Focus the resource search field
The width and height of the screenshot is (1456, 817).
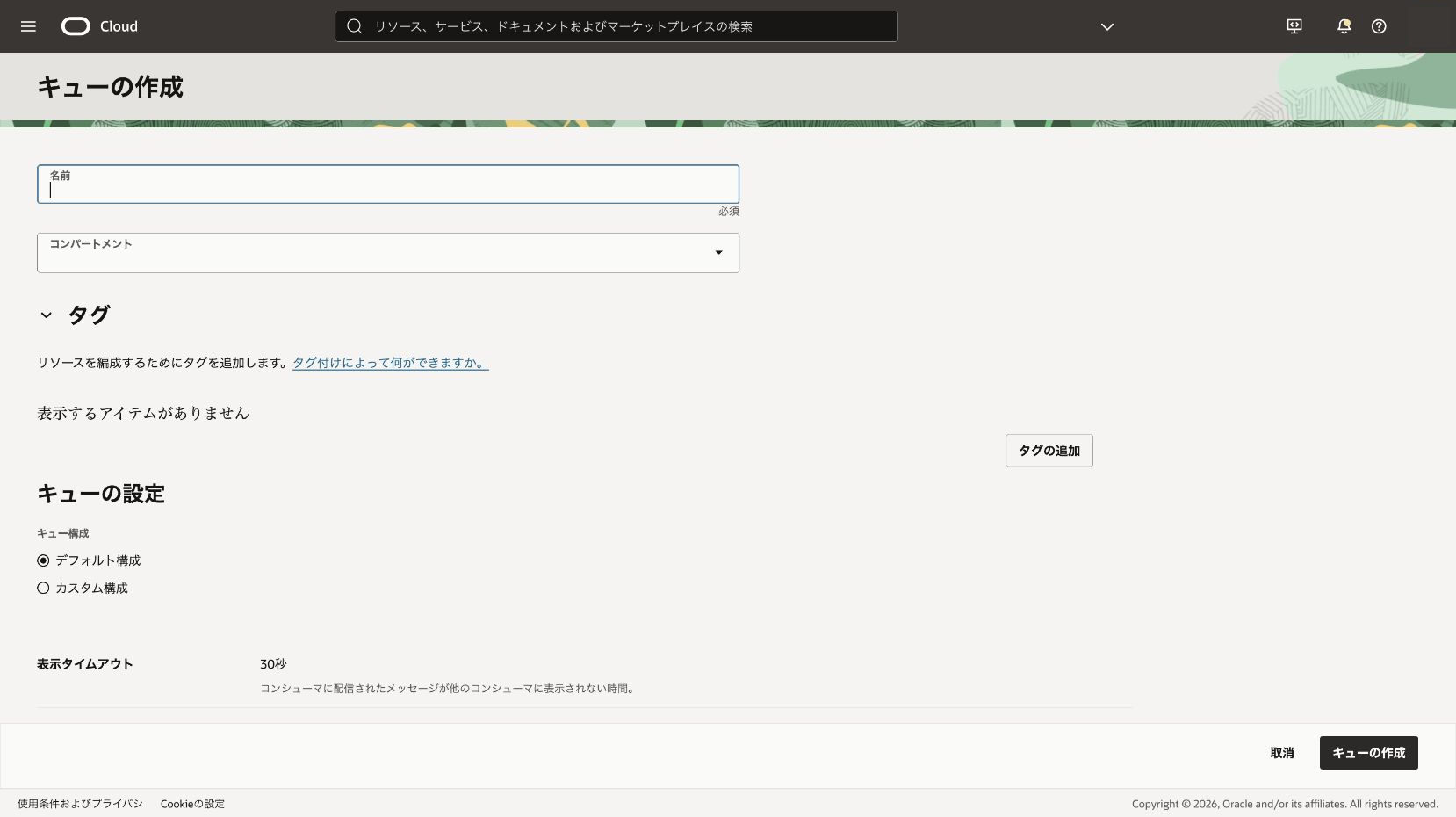(616, 26)
